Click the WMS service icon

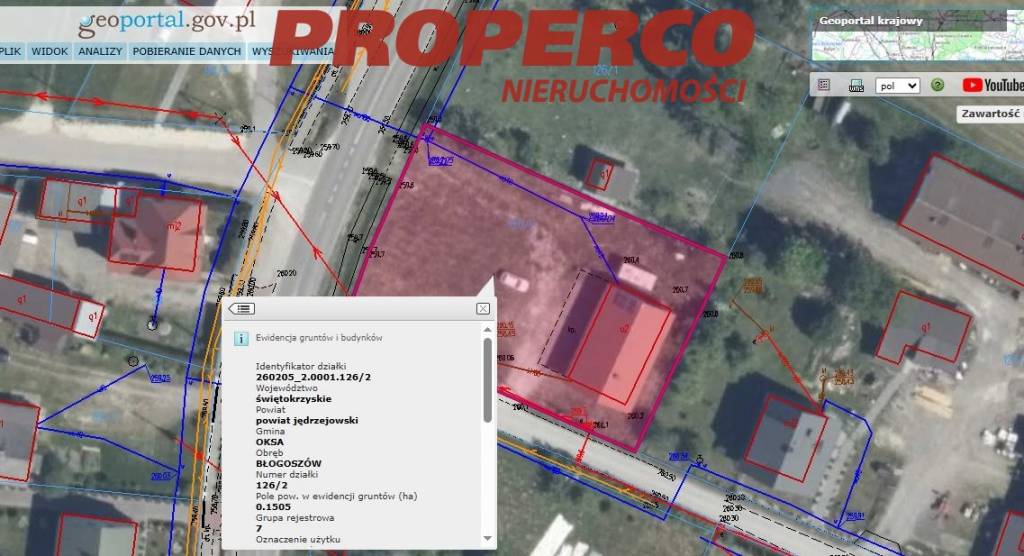(856, 86)
